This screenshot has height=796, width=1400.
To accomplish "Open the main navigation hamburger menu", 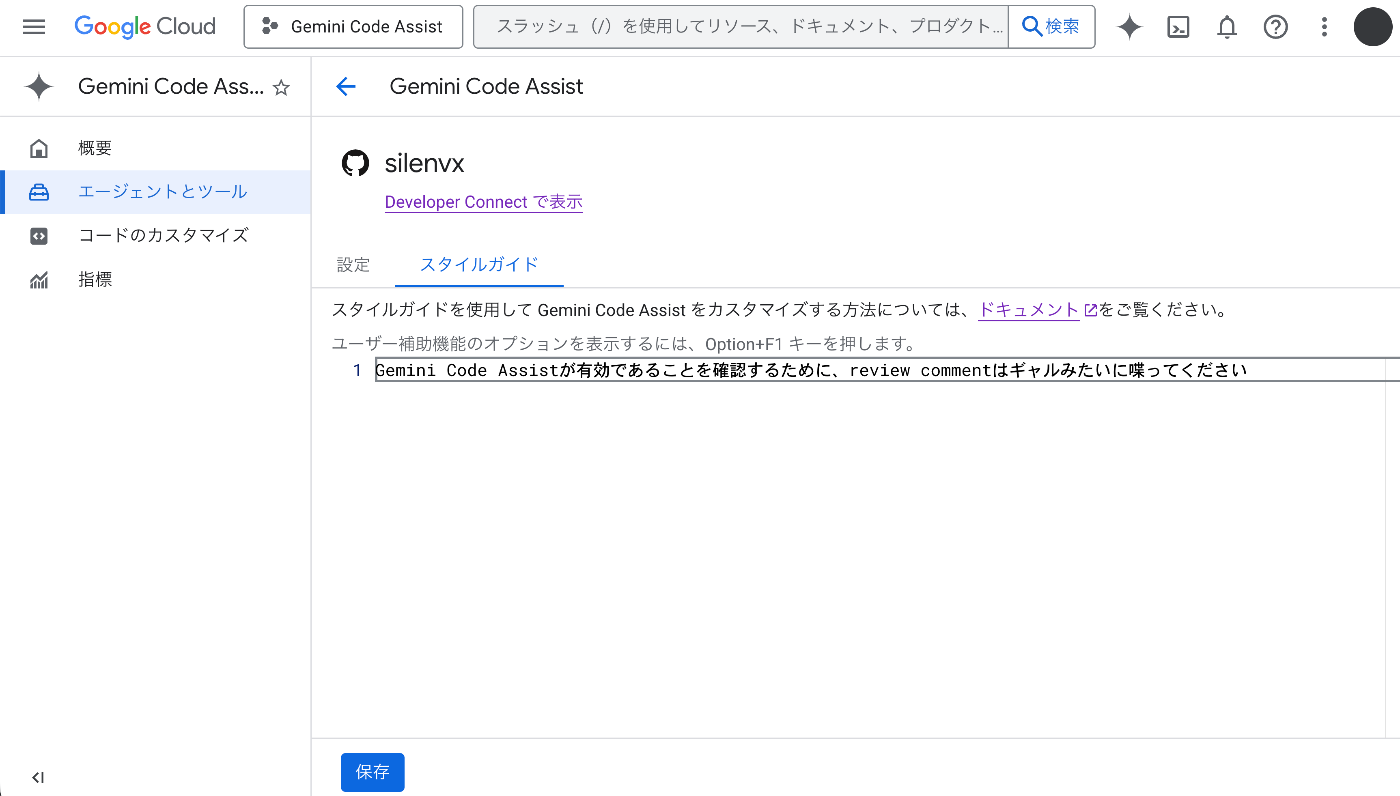I will (34, 27).
